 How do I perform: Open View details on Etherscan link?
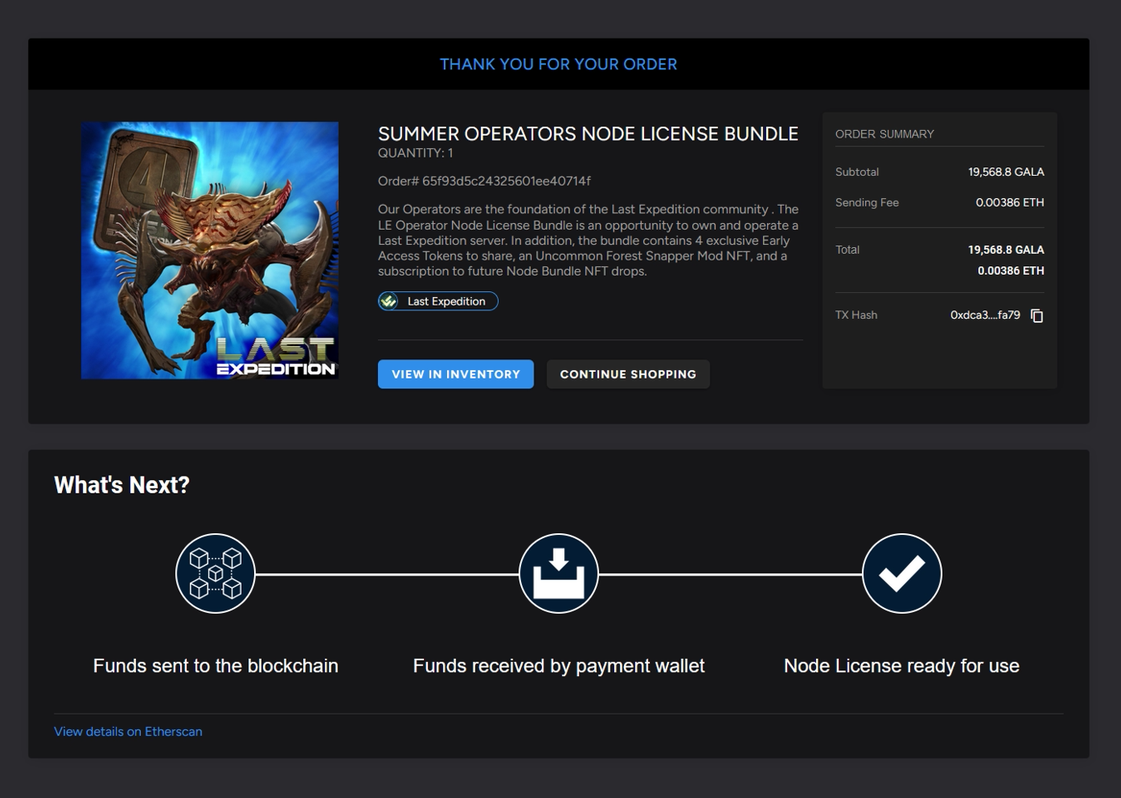coord(128,732)
